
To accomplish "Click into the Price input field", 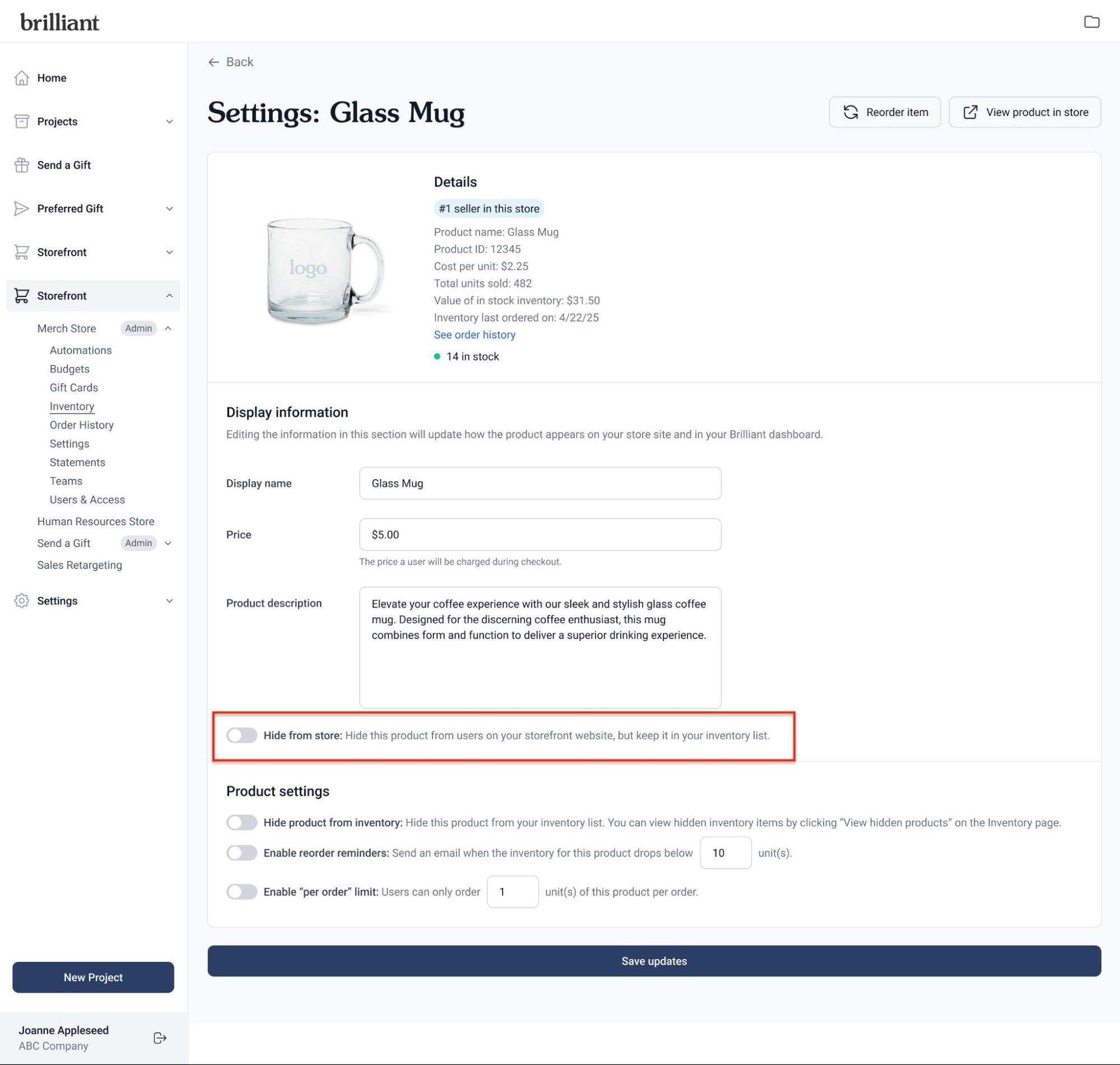I will (540, 534).
